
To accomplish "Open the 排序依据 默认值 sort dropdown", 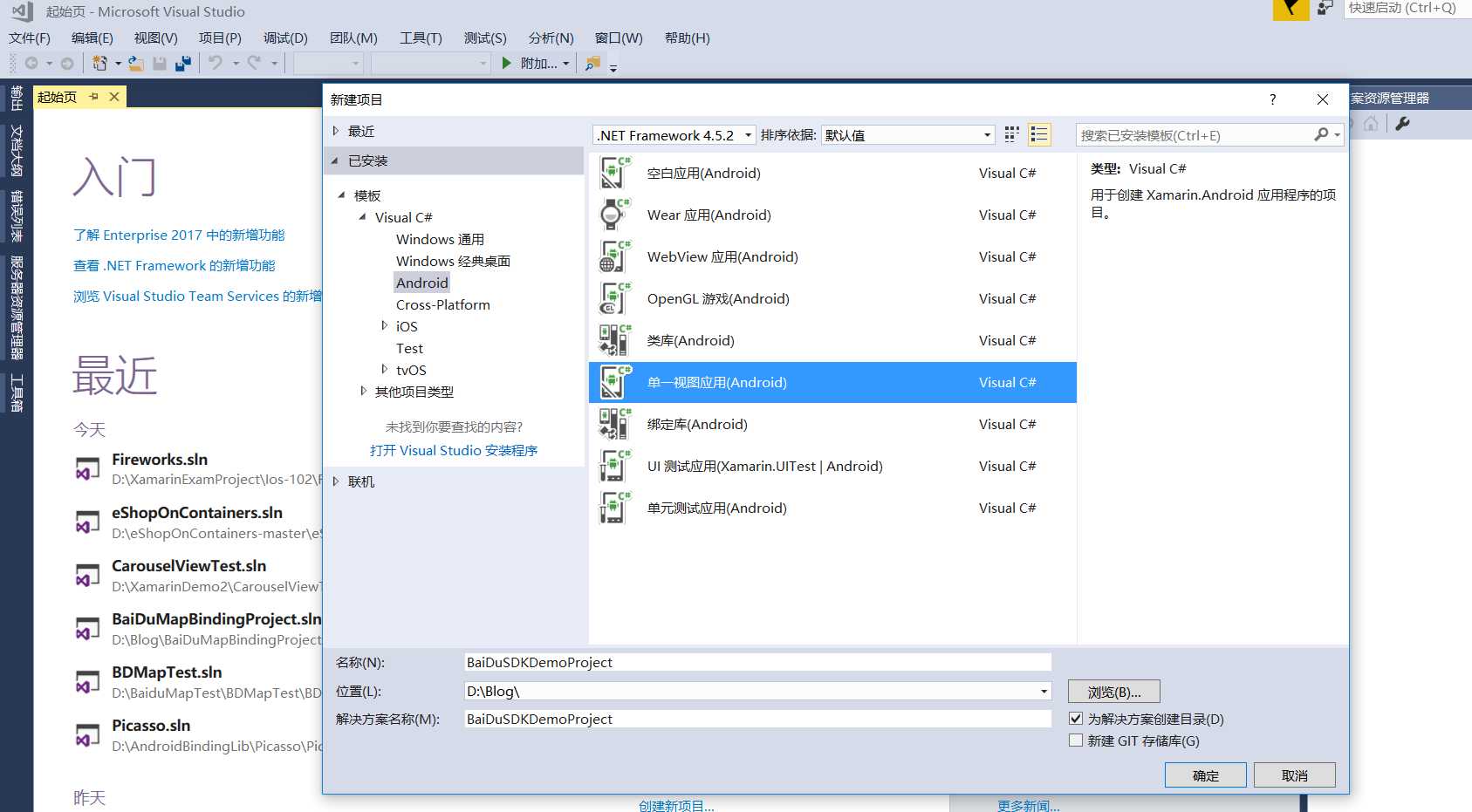I will [987, 135].
